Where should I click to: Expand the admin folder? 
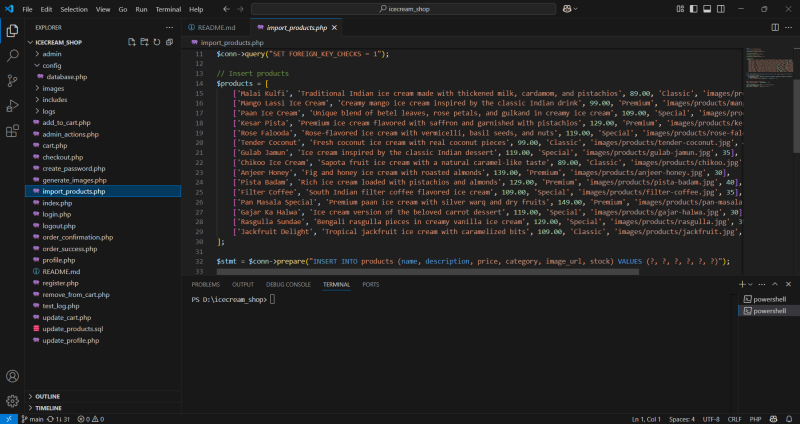point(51,53)
